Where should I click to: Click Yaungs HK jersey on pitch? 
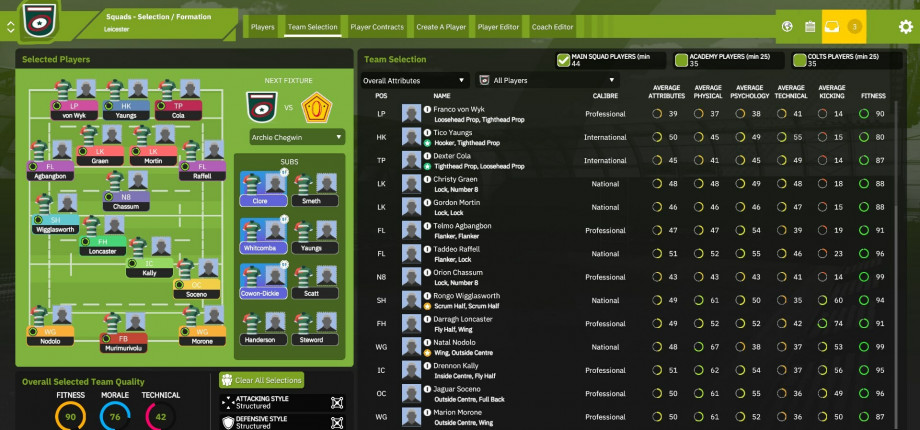click(x=115, y=90)
